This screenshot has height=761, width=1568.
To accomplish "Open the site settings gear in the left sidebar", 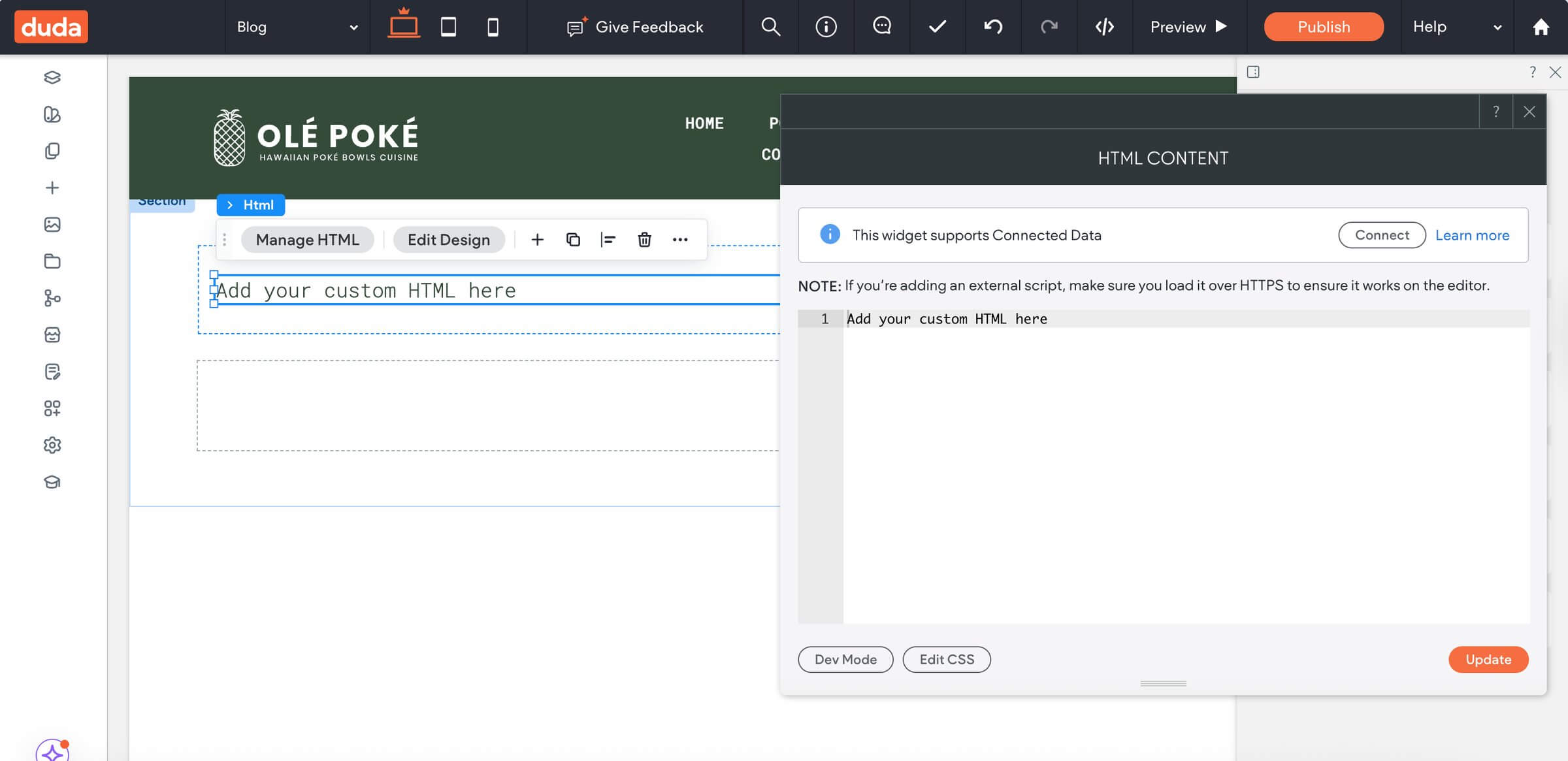I will click(52, 445).
